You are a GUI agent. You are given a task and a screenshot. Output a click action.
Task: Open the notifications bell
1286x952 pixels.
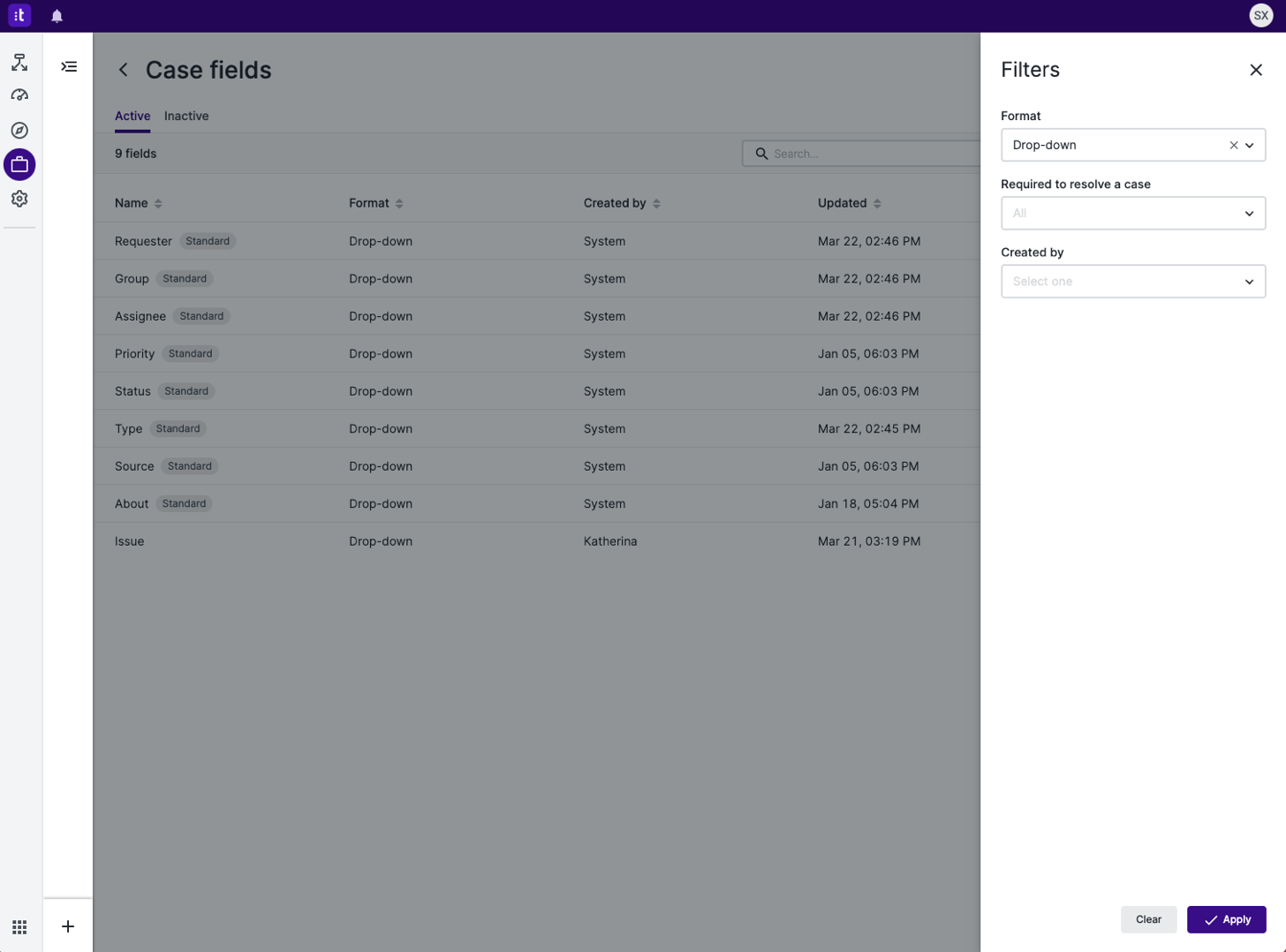click(57, 16)
